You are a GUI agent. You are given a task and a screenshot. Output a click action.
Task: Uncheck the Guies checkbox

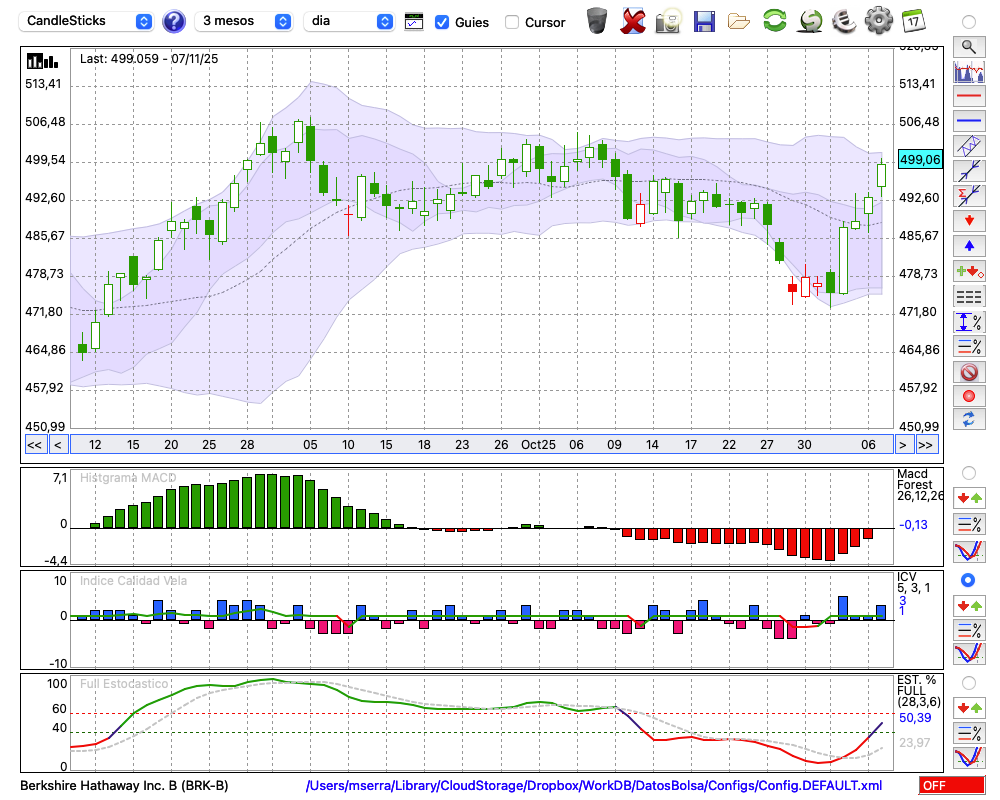(x=442, y=22)
